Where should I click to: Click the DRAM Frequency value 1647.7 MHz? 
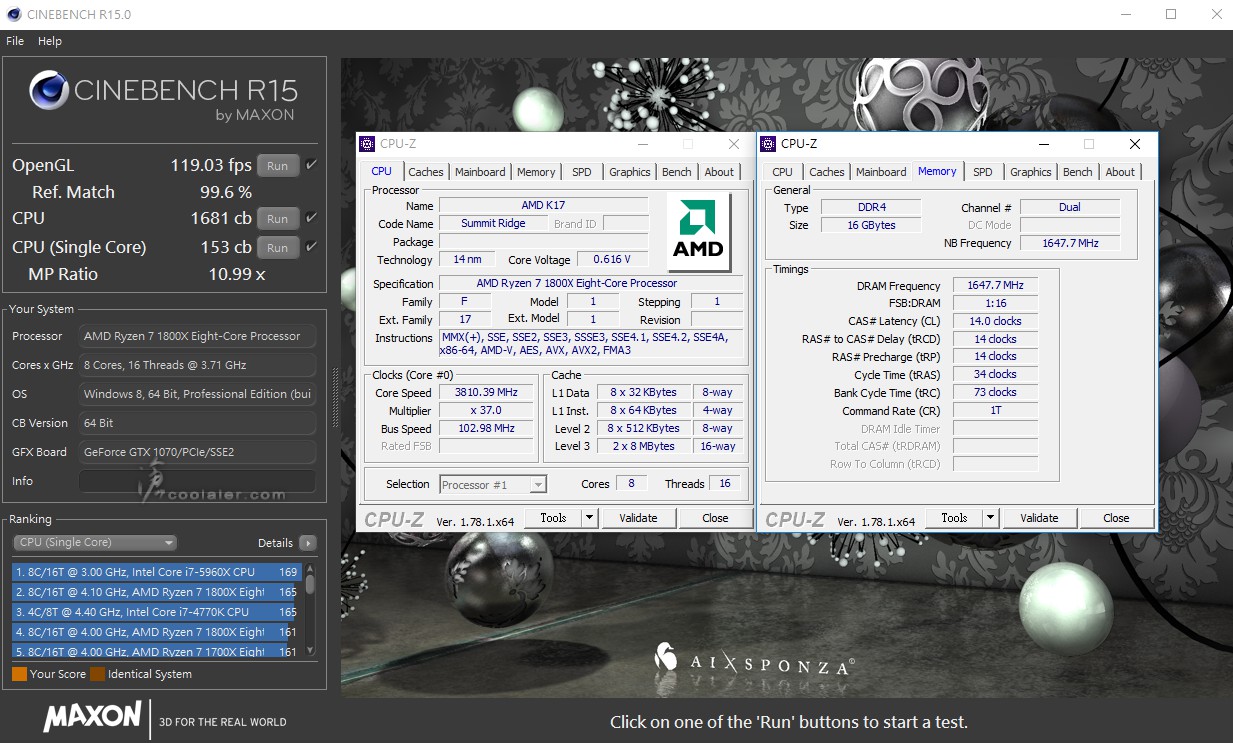click(x=995, y=286)
